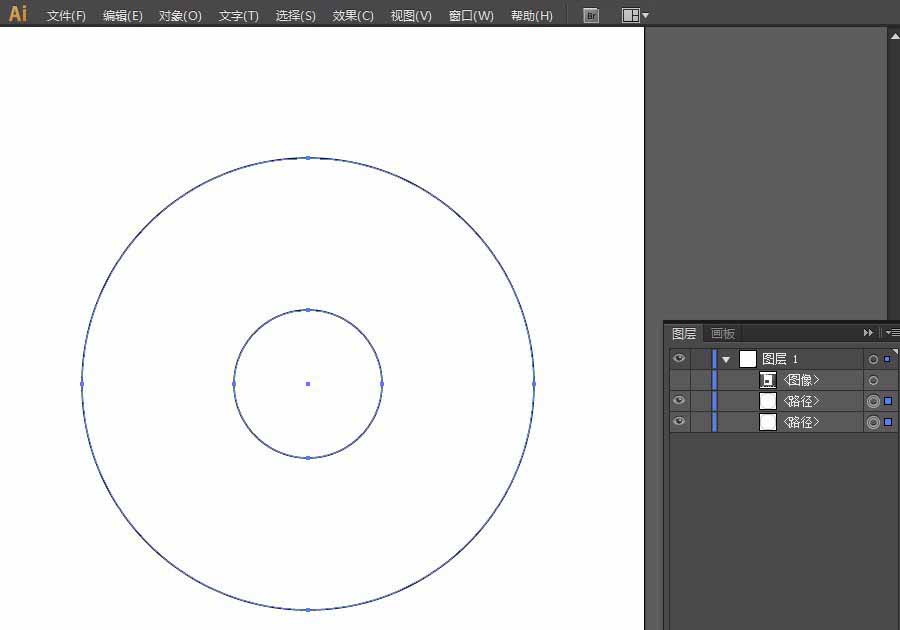Collapse the layers panel with the double-arrow icon
This screenshot has width=900, height=630.
pyautogui.click(x=868, y=333)
